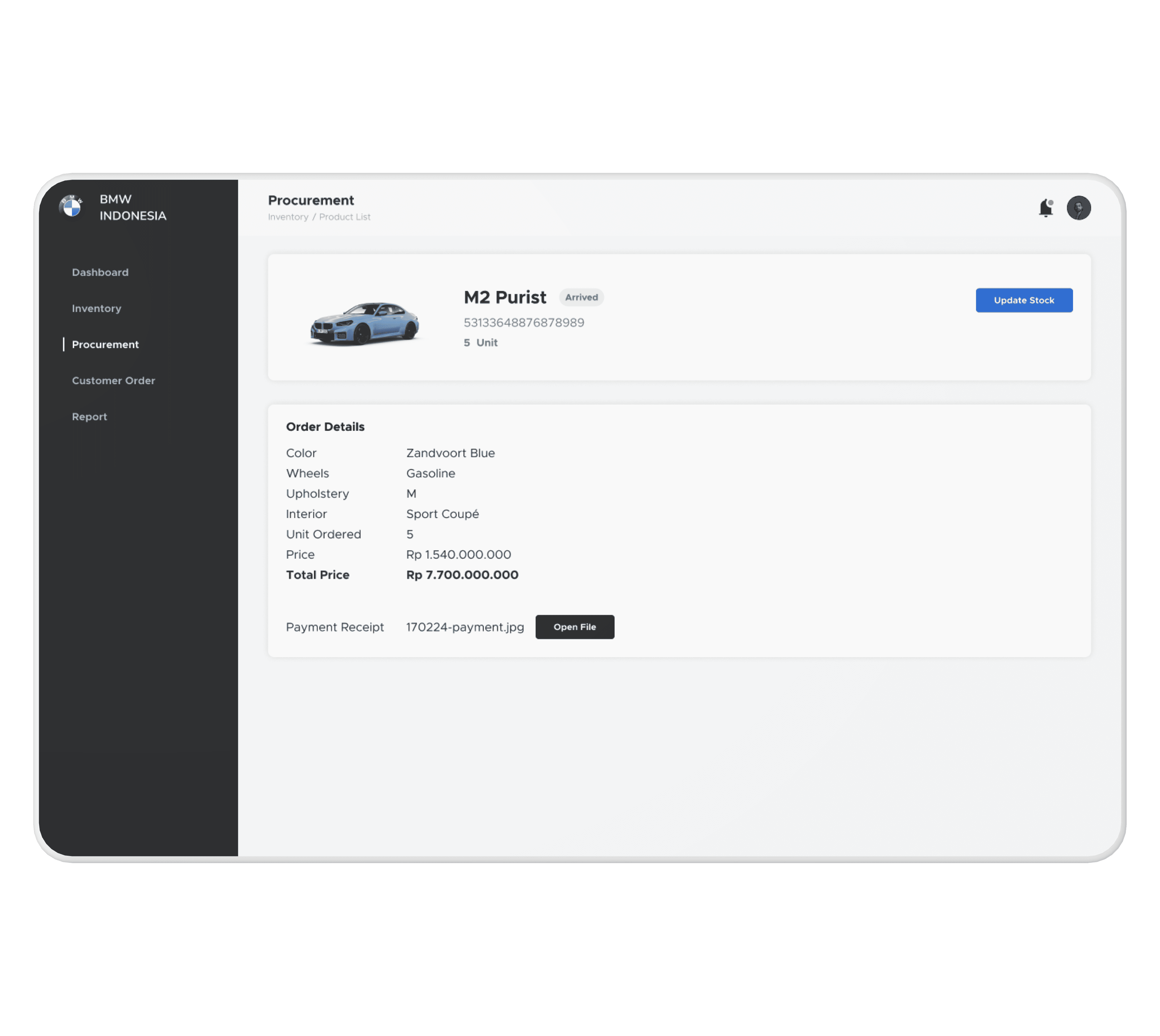This screenshot has height=1036, width=1160.
Task: Follow the Inventory breadcrumb link
Action: pos(288,217)
